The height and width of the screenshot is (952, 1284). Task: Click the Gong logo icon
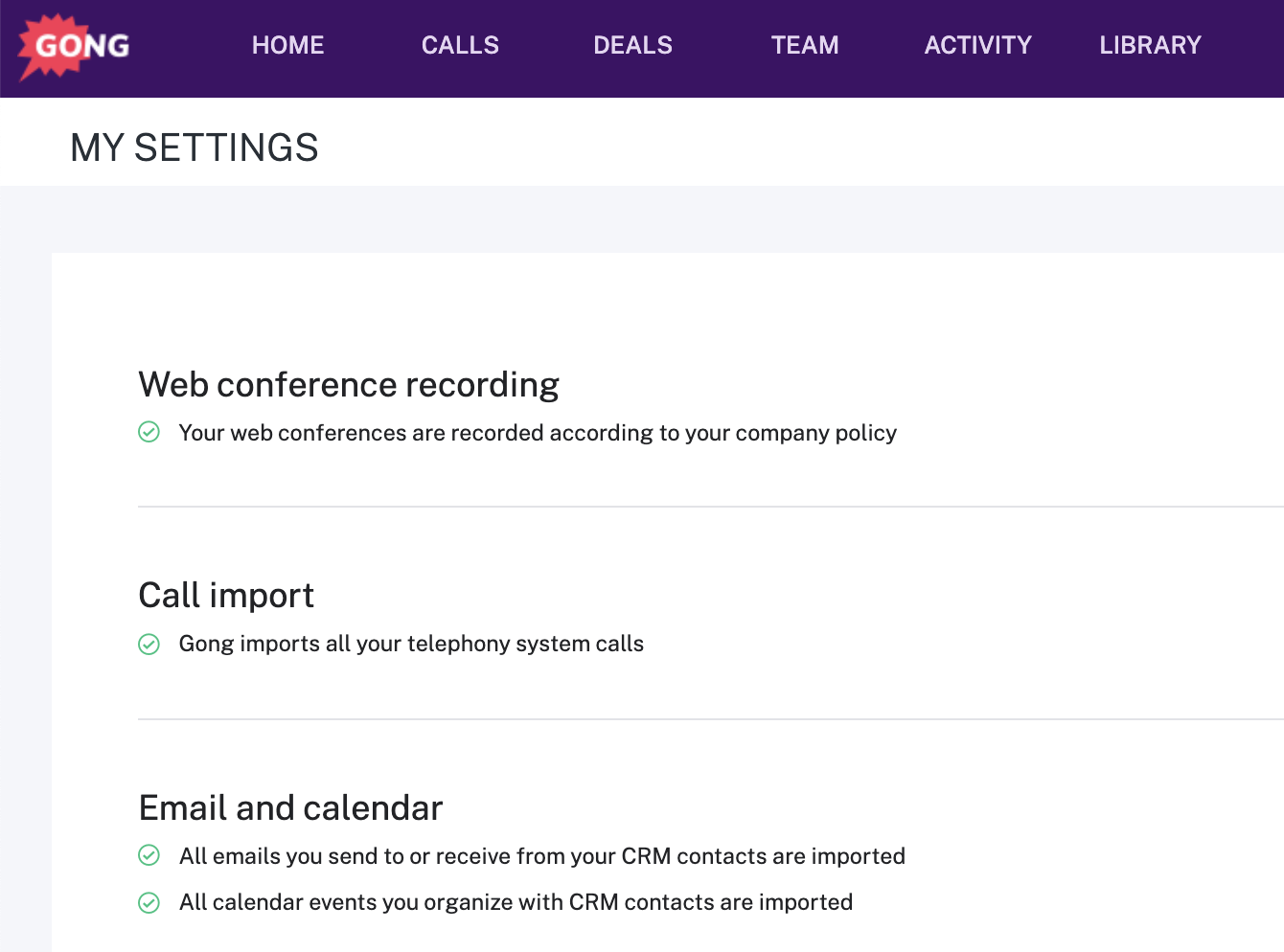(x=72, y=44)
